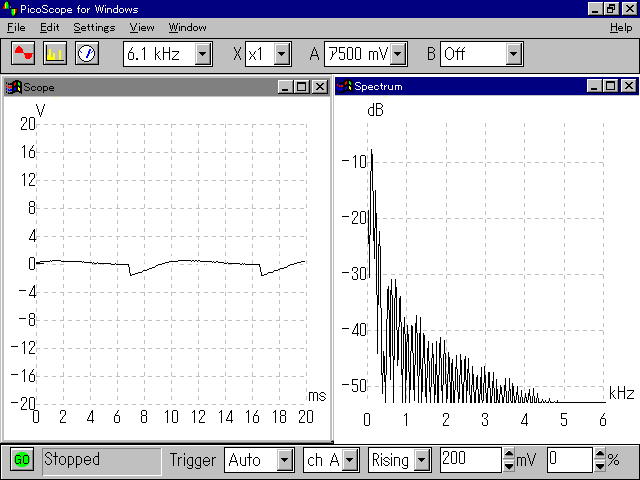This screenshot has height=480, width=640.
Task: Expand the X multiplier x1 dropdown
Action: 282,54
